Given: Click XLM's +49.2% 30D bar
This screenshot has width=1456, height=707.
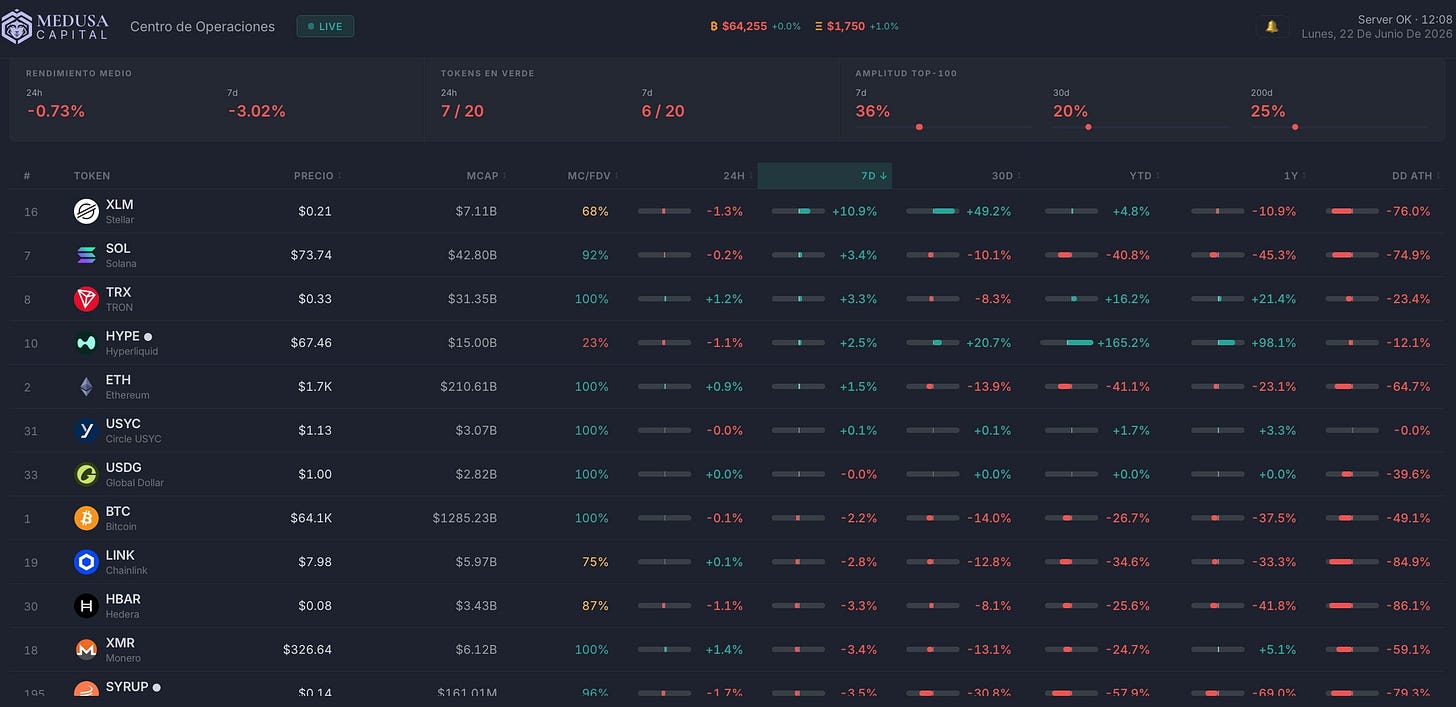Looking at the screenshot, I should pos(932,211).
